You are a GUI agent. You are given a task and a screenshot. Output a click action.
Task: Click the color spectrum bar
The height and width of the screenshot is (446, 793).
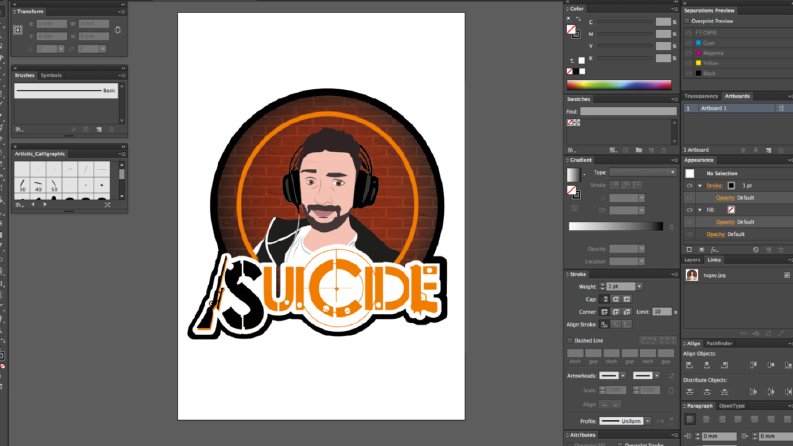(619, 85)
